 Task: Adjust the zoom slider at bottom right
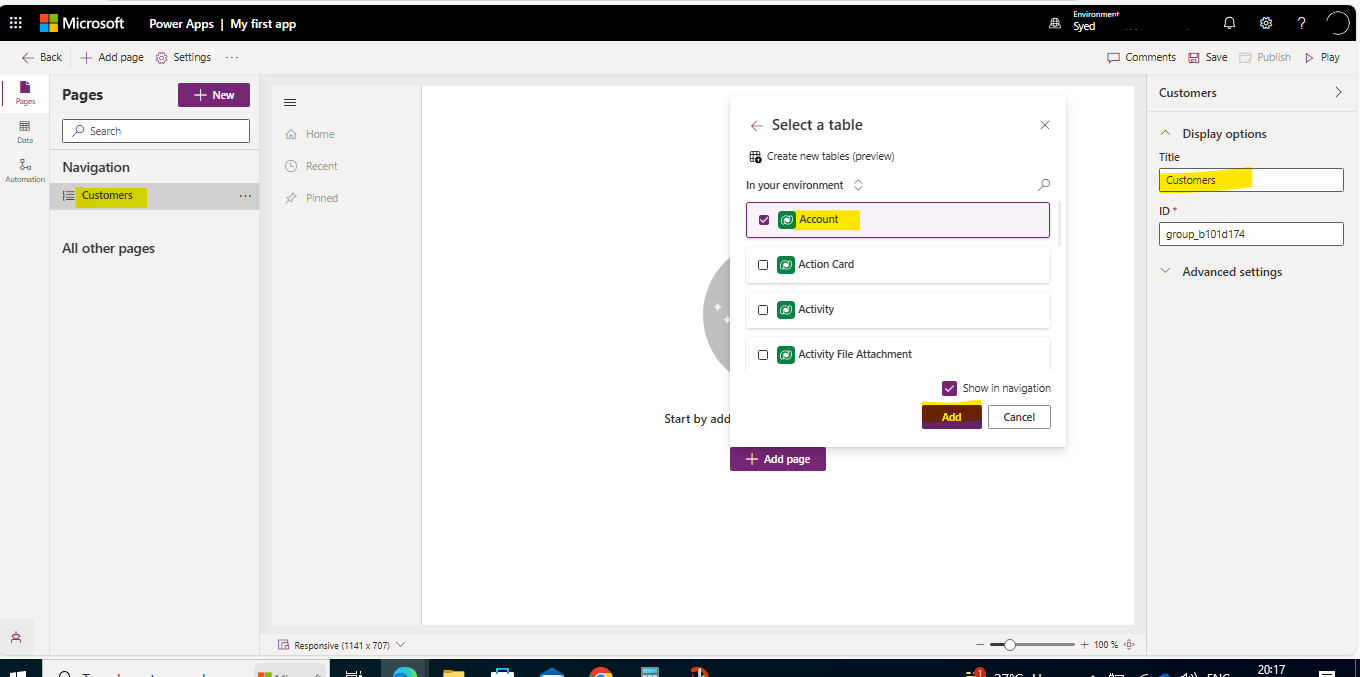pos(1011,644)
